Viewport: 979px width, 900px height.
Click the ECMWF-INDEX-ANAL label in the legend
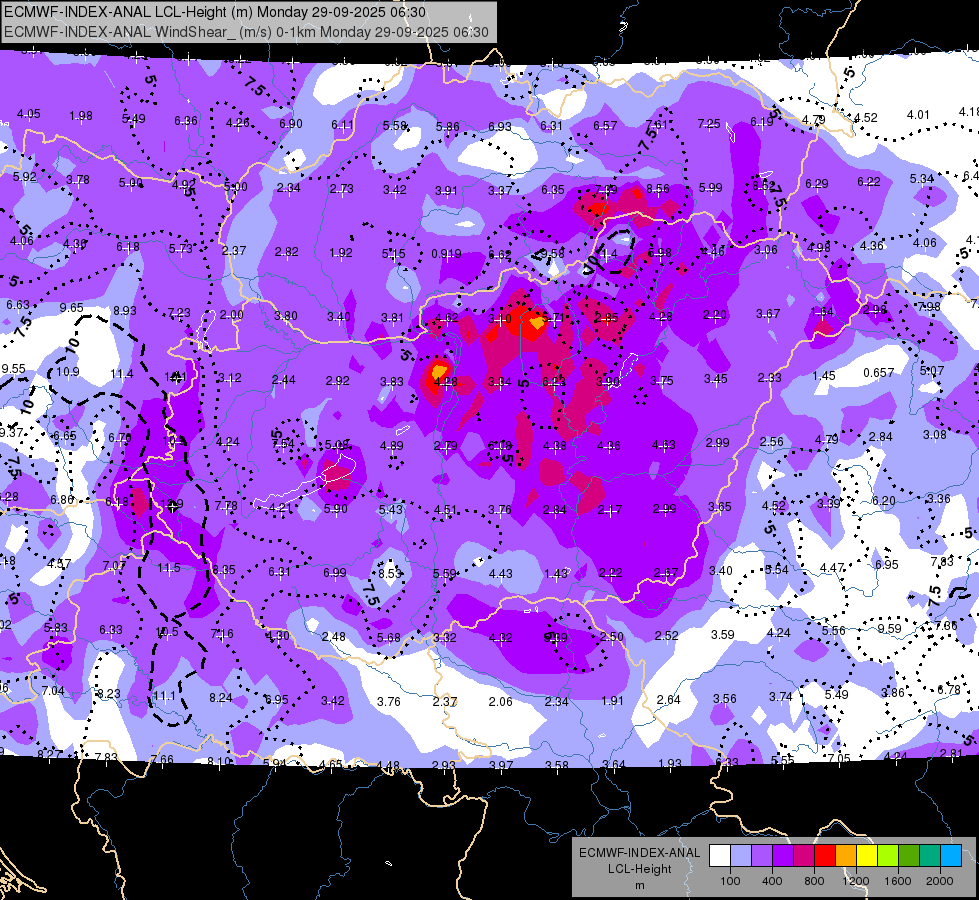click(639, 853)
